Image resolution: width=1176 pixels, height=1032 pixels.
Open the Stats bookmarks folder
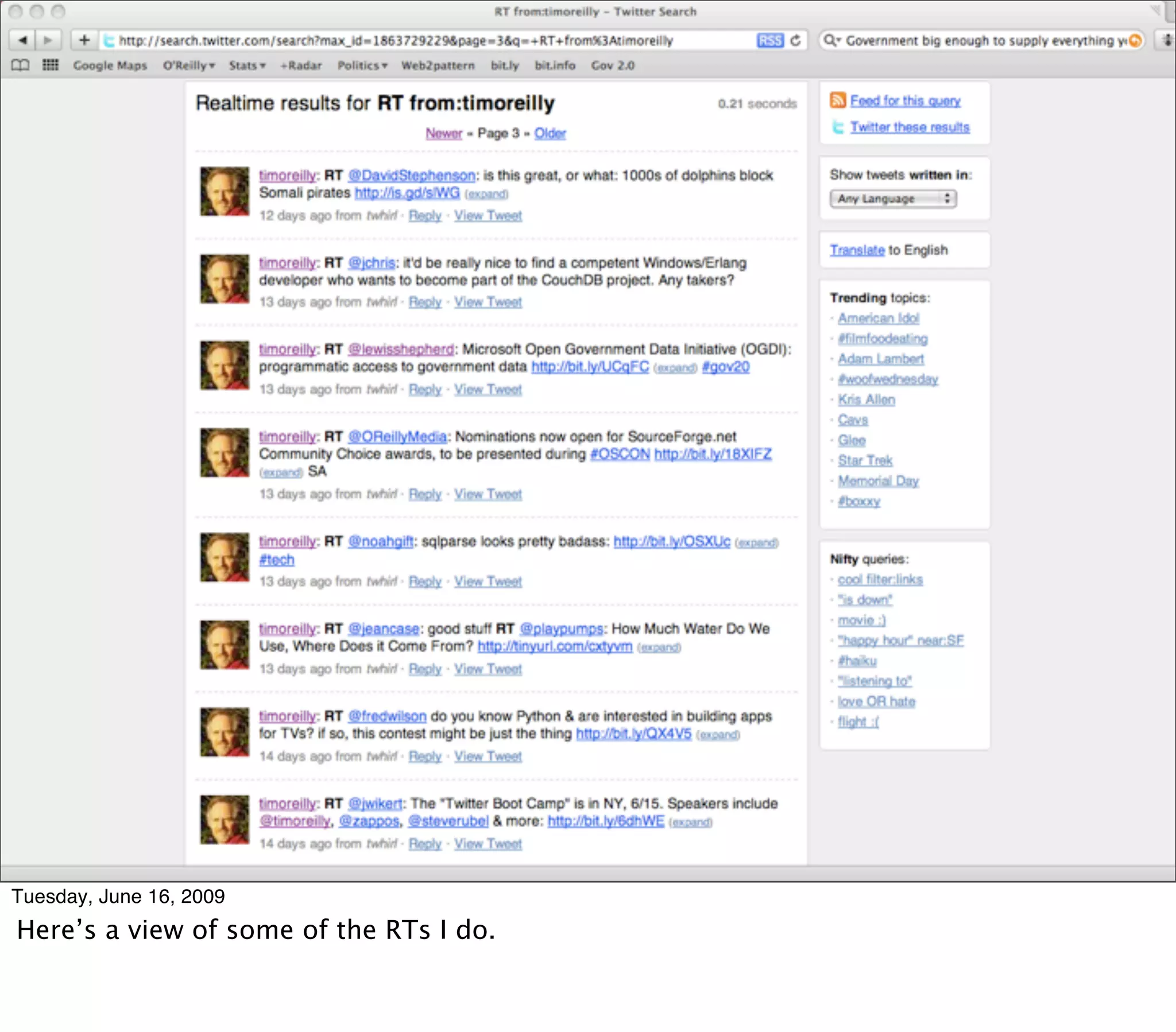coord(247,65)
